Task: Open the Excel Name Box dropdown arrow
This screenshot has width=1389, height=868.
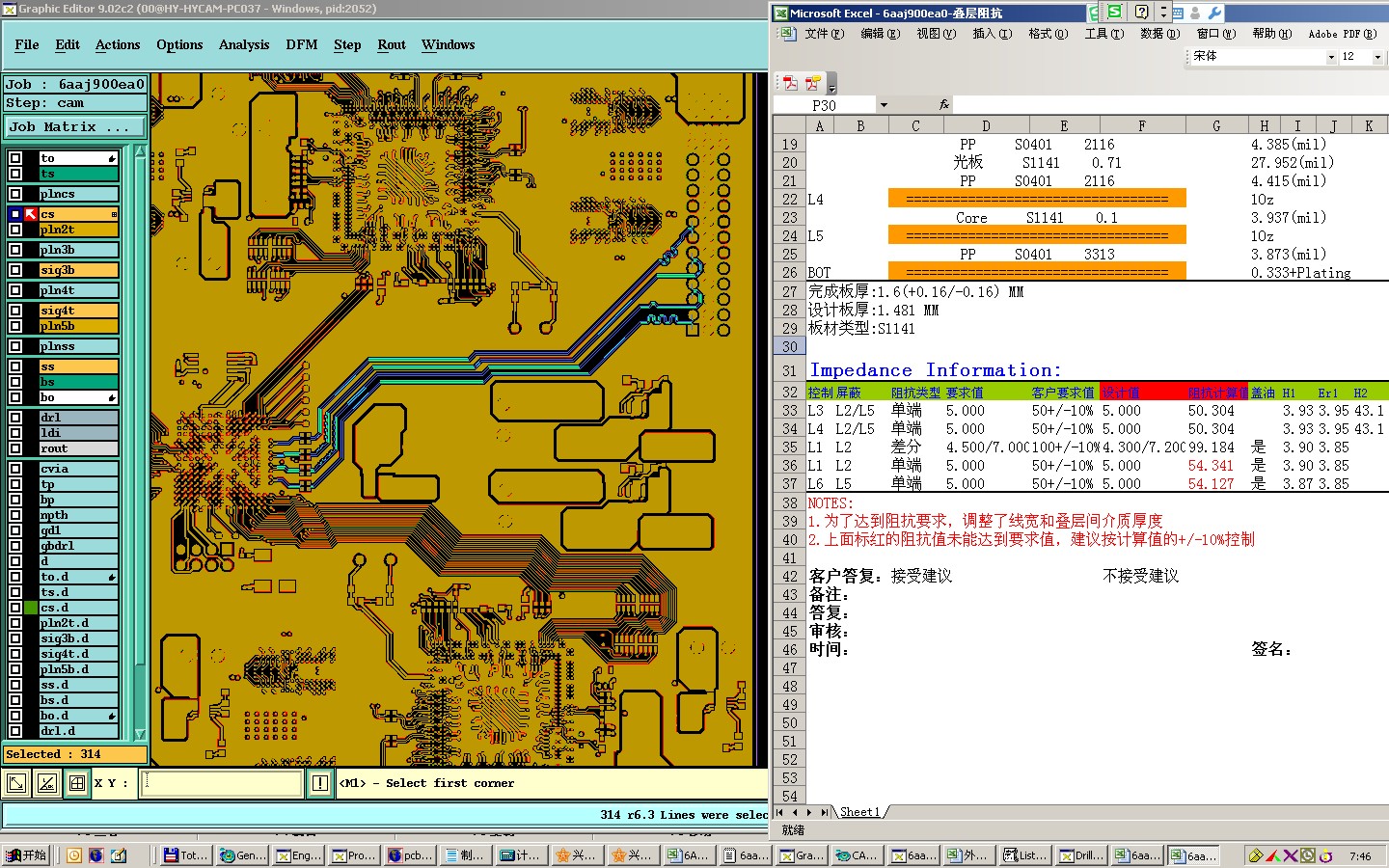Action: click(x=883, y=104)
